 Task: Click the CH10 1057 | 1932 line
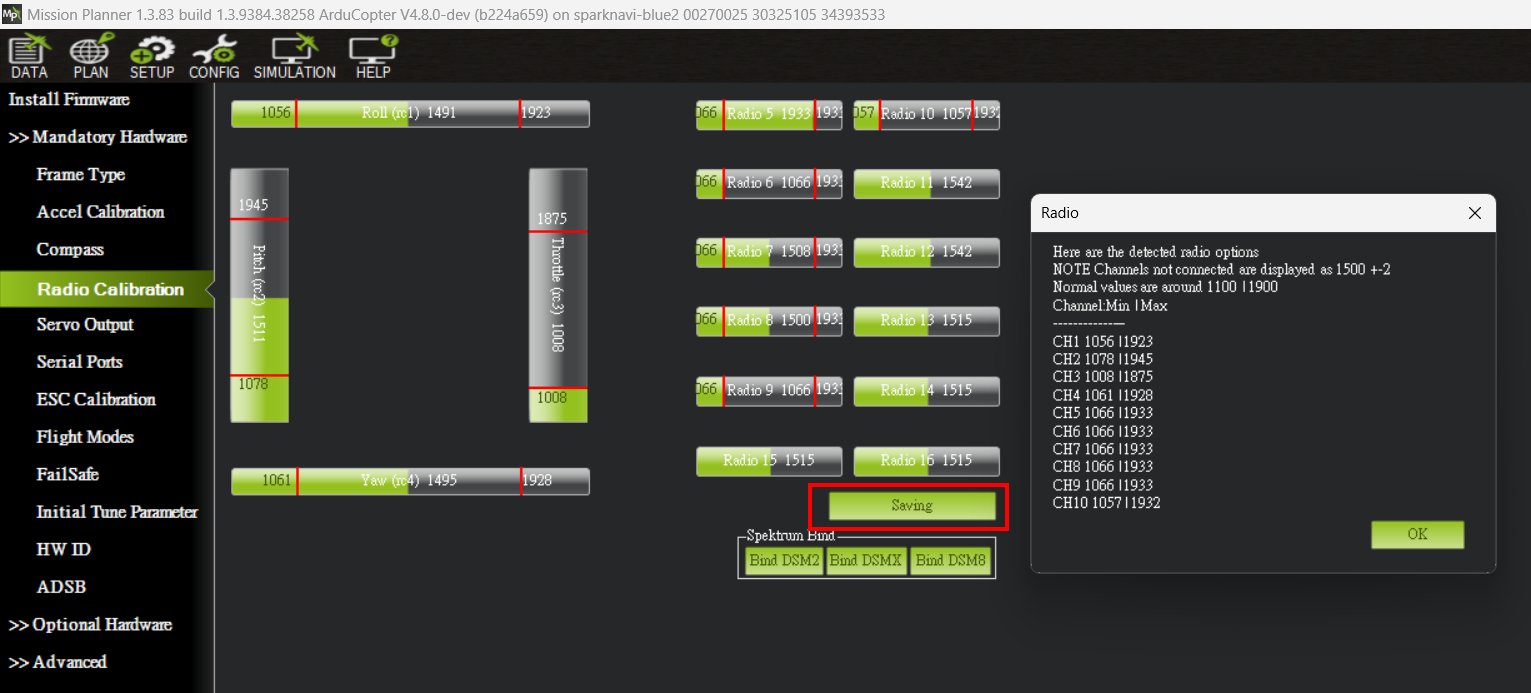tap(1107, 503)
